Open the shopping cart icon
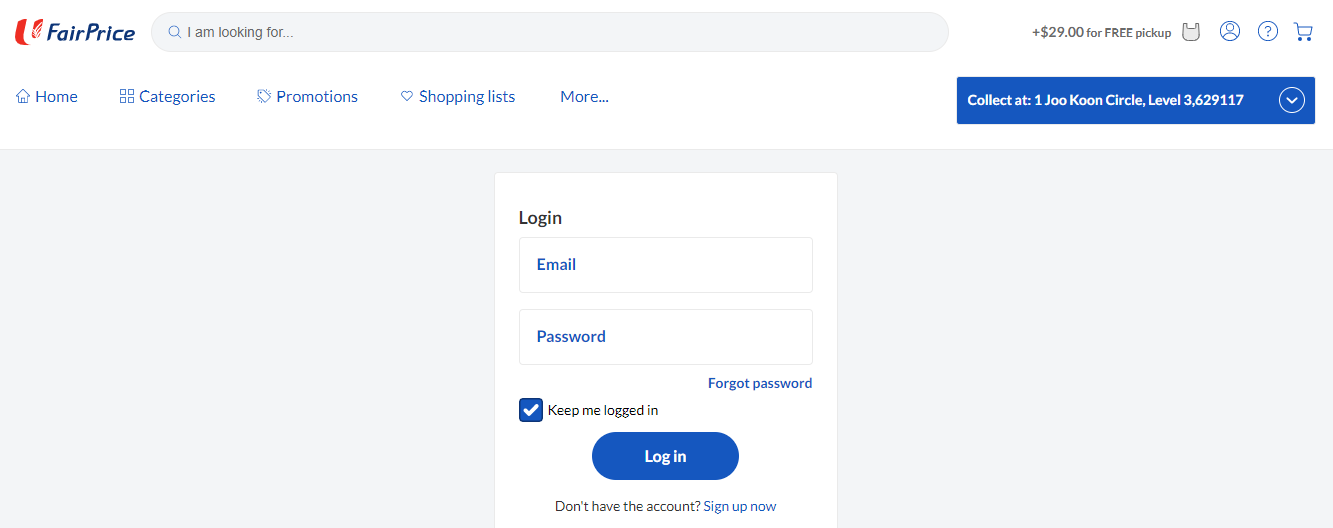This screenshot has width=1333, height=528. [1303, 31]
